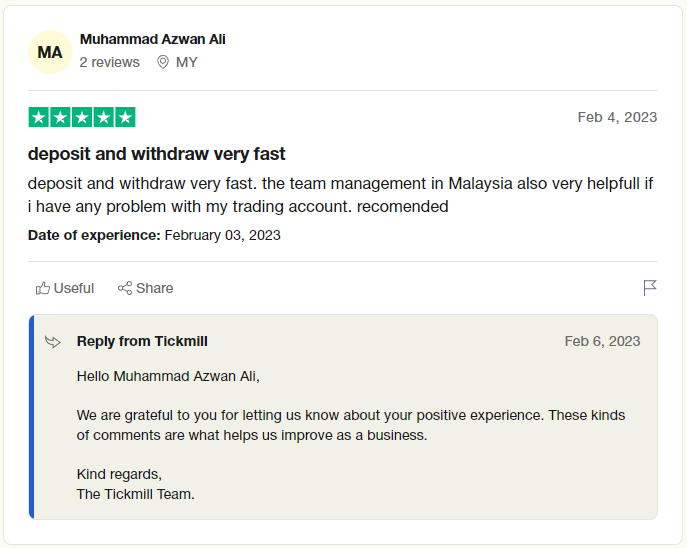The image size is (687, 548).
Task: Click the reply arrow icon
Action: [53, 342]
